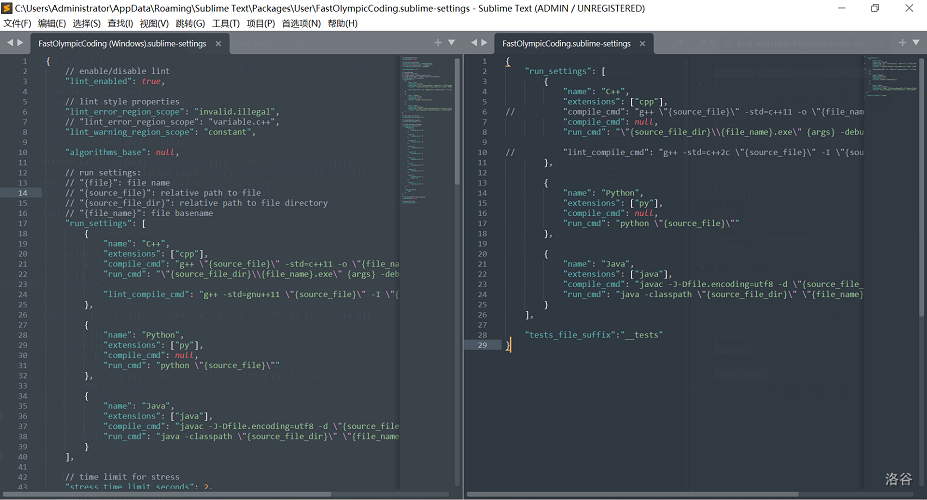Image resolution: width=927 pixels, height=500 pixels.
Task: Close the right pane FastOlympicCoding.sublime-settings tab
Action: (x=643, y=44)
